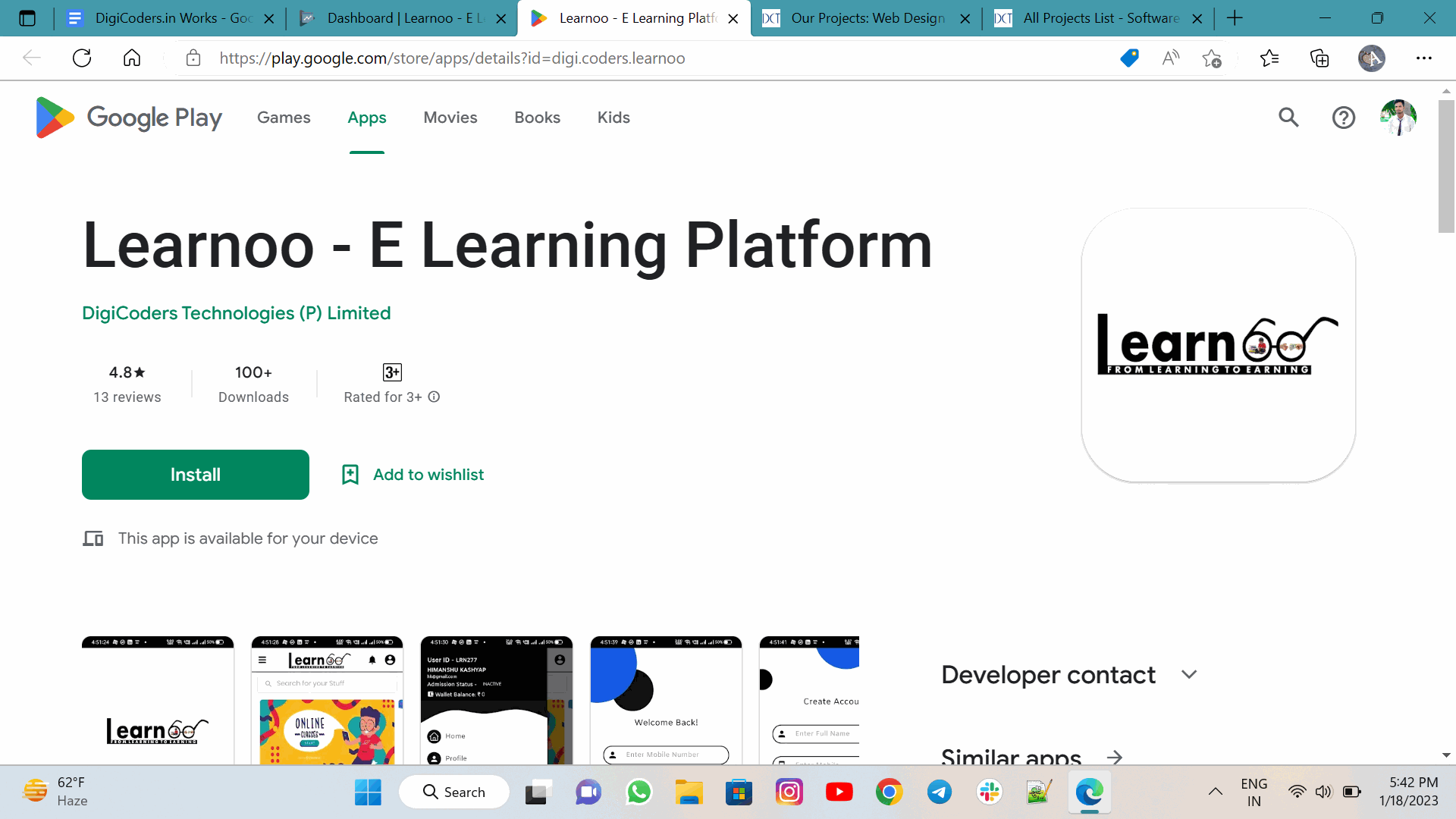Open the weather widget 62°F Haze
Viewport: 1456px width, 819px height.
click(x=57, y=792)
